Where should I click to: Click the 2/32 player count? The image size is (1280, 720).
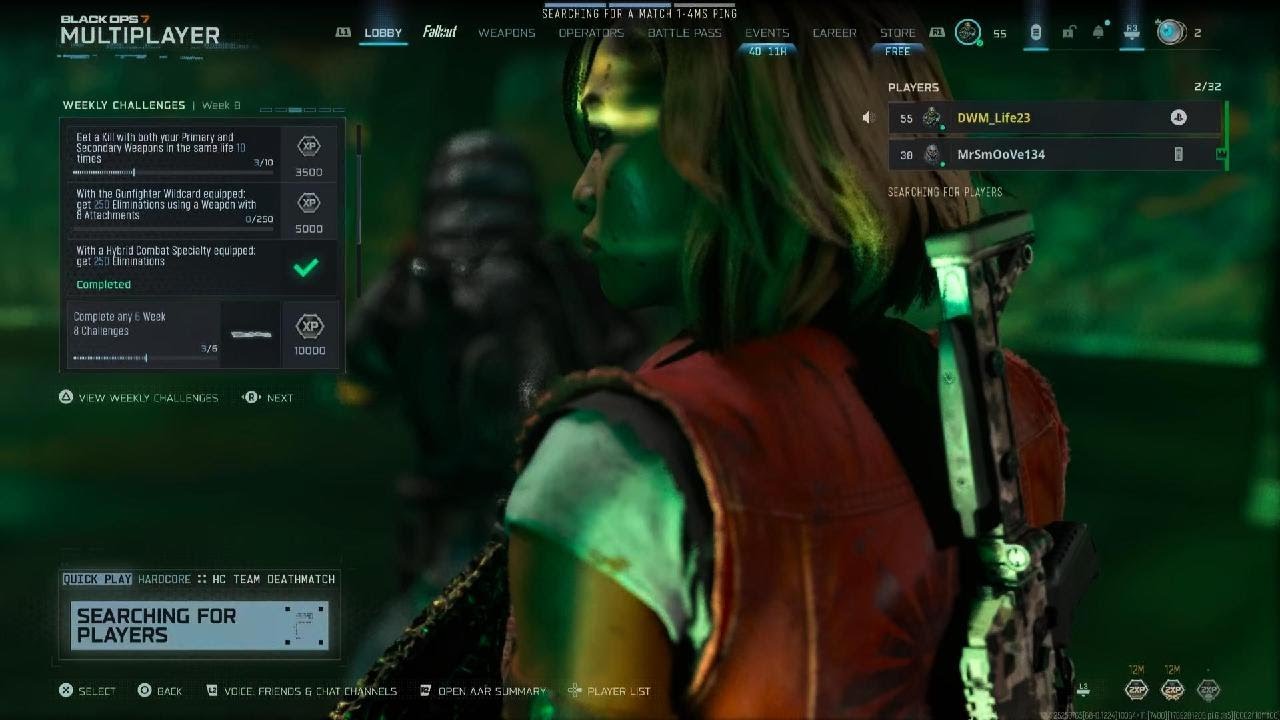[1208, 88]
